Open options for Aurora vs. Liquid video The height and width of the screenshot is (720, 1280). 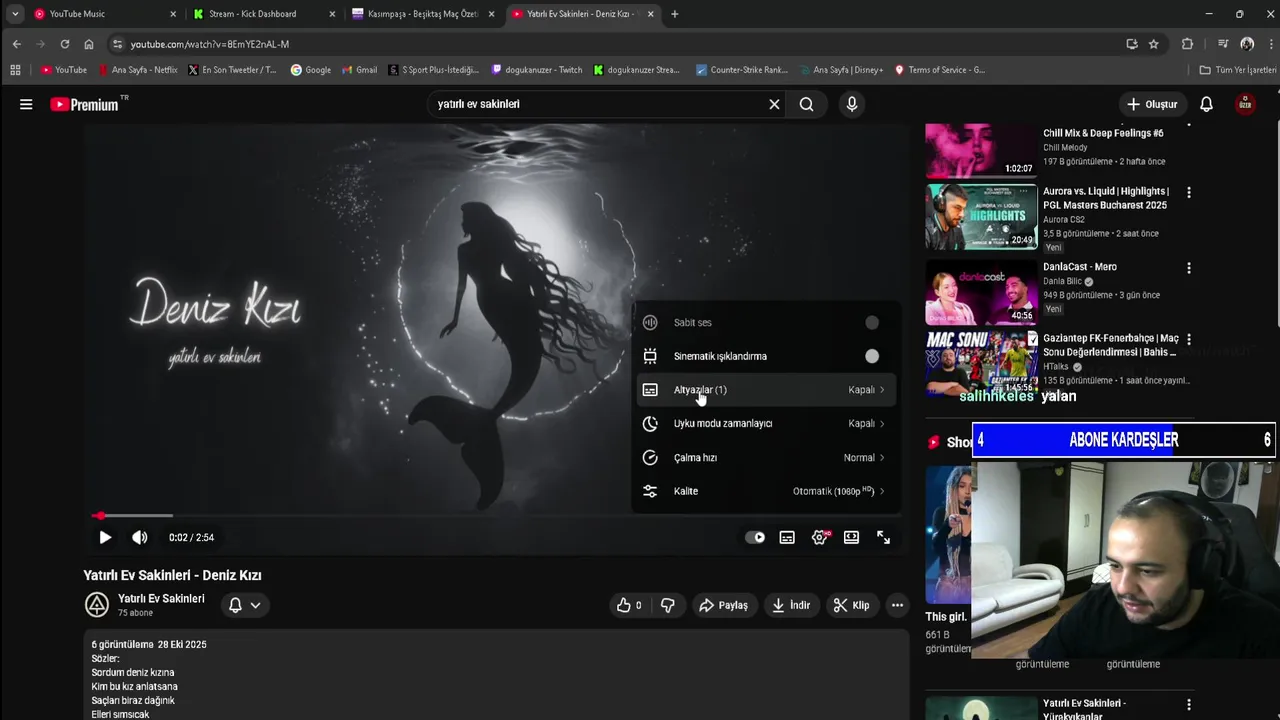1188,192
